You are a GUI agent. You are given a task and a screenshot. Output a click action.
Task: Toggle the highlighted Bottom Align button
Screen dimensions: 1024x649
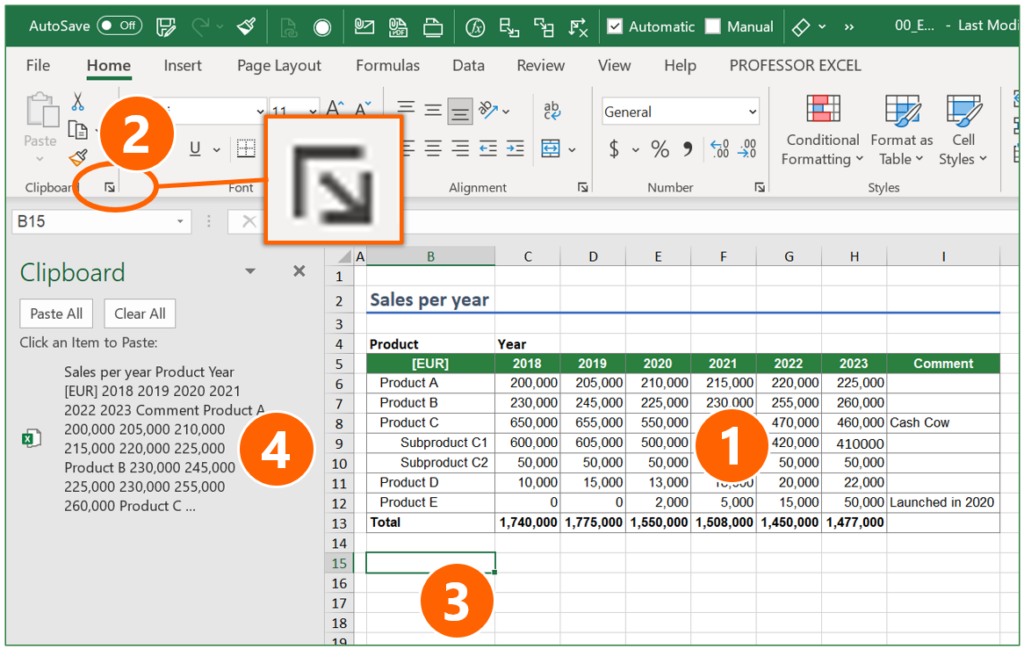(460, 112)
